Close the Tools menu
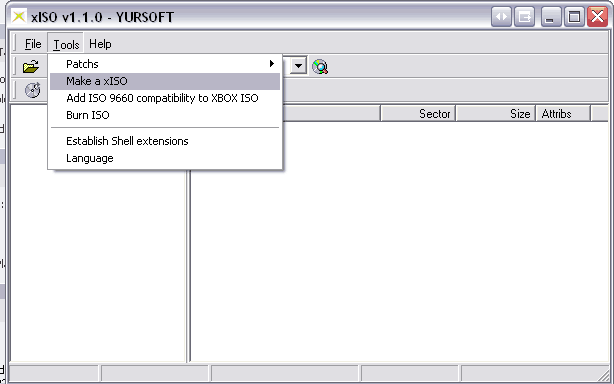This screenshot has height=384, width=614. pos(66,44)
